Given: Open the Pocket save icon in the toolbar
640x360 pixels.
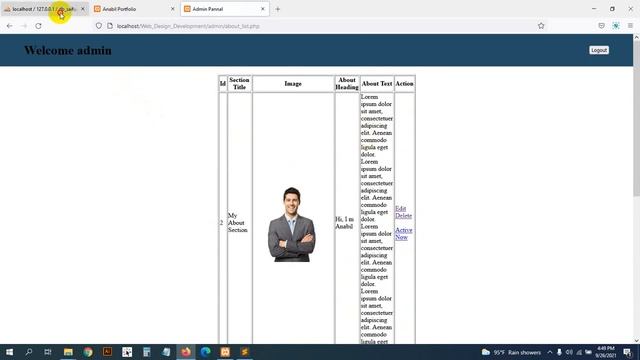Looking at the screenshot, I should pos(601,26).
